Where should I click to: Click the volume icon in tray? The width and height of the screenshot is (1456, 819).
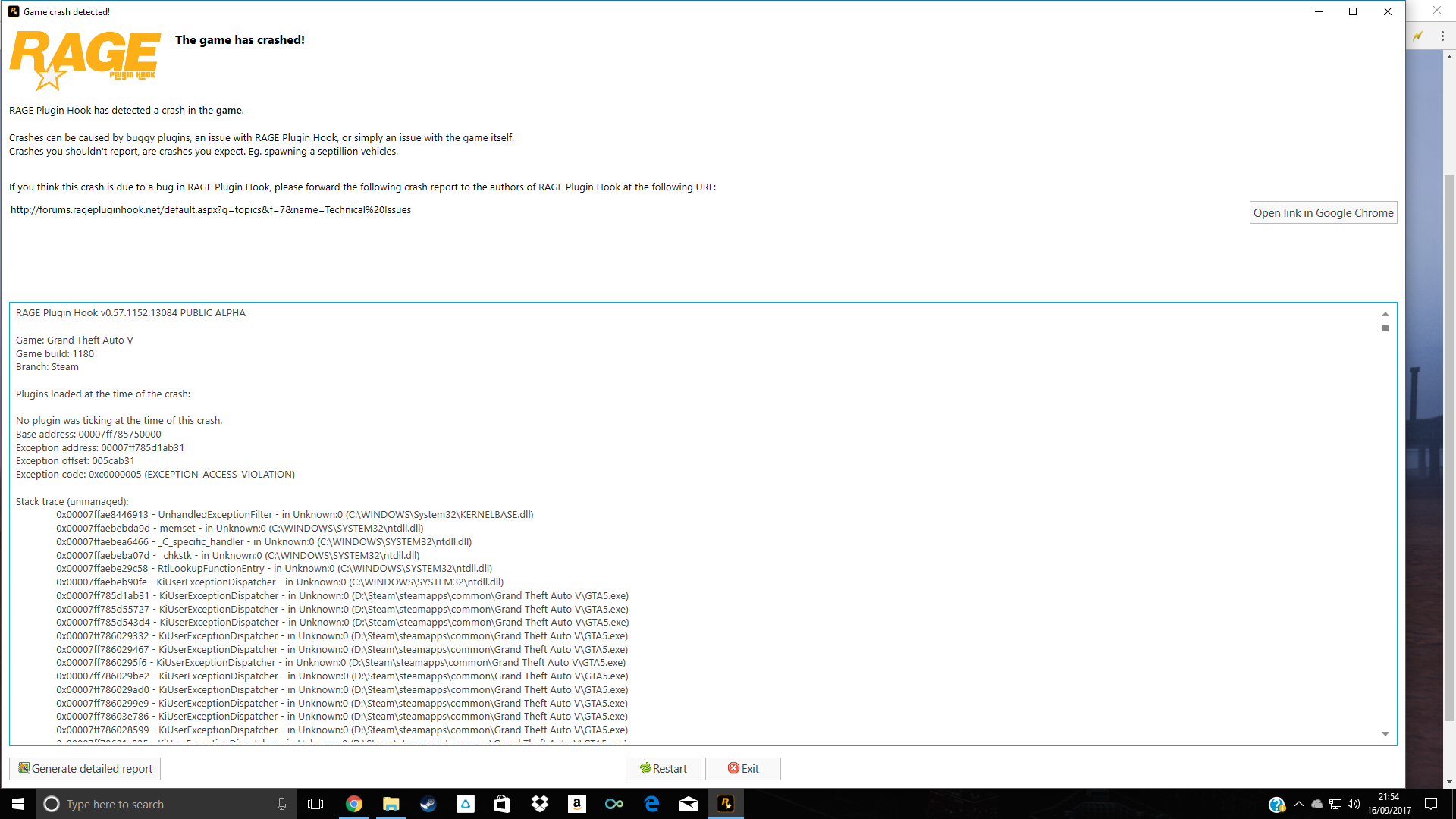(1354, 804)
